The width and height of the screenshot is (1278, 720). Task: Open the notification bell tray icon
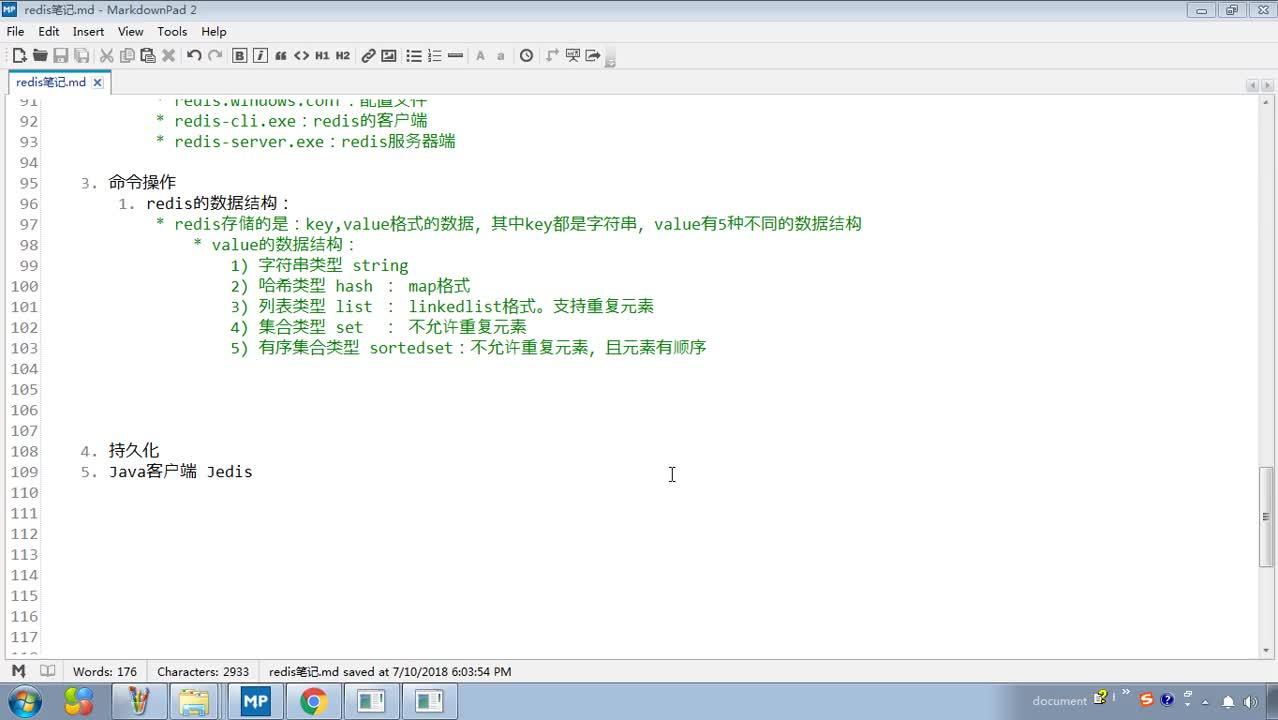1229,701
